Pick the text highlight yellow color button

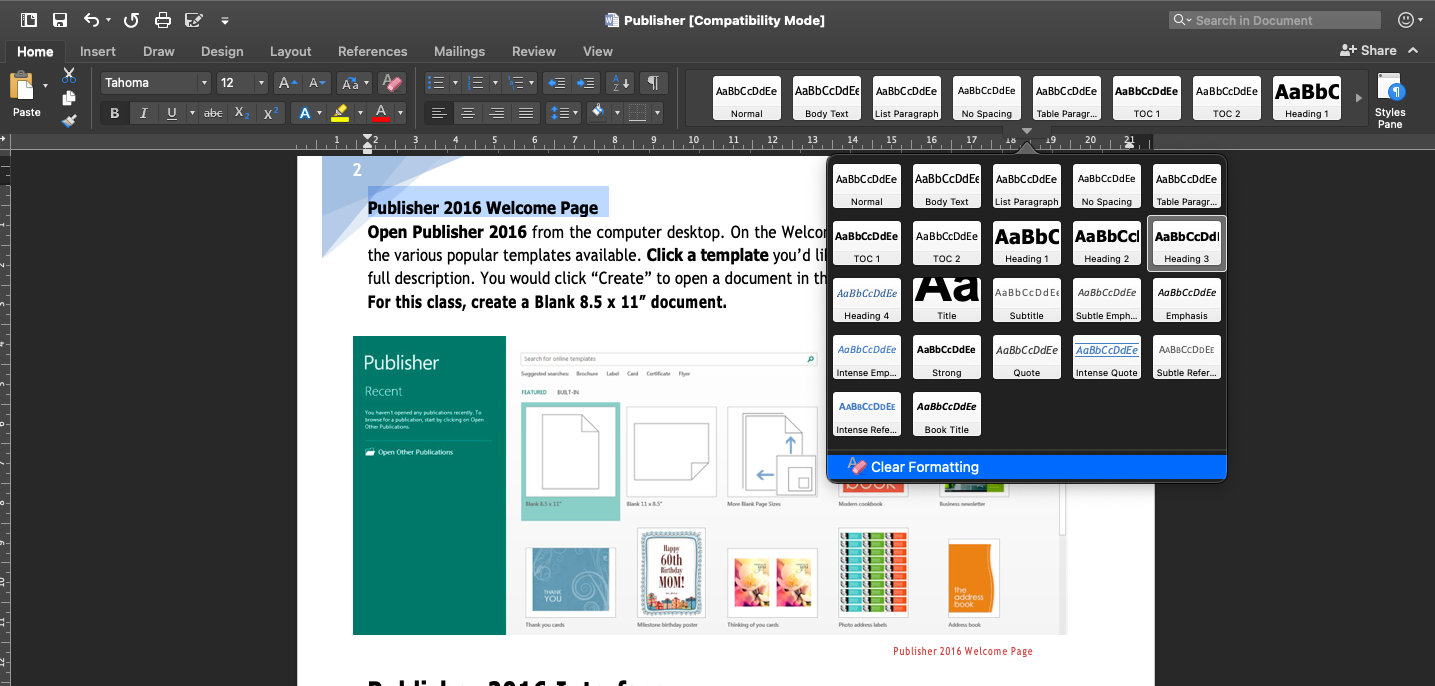[340, 113]
